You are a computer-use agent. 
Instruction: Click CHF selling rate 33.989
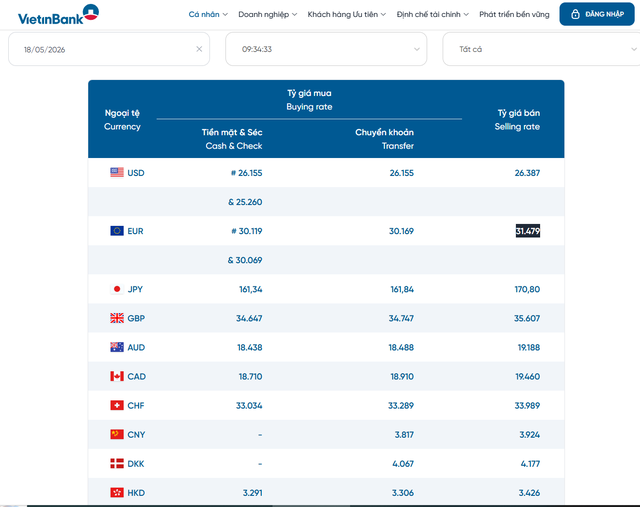[527, 405]
